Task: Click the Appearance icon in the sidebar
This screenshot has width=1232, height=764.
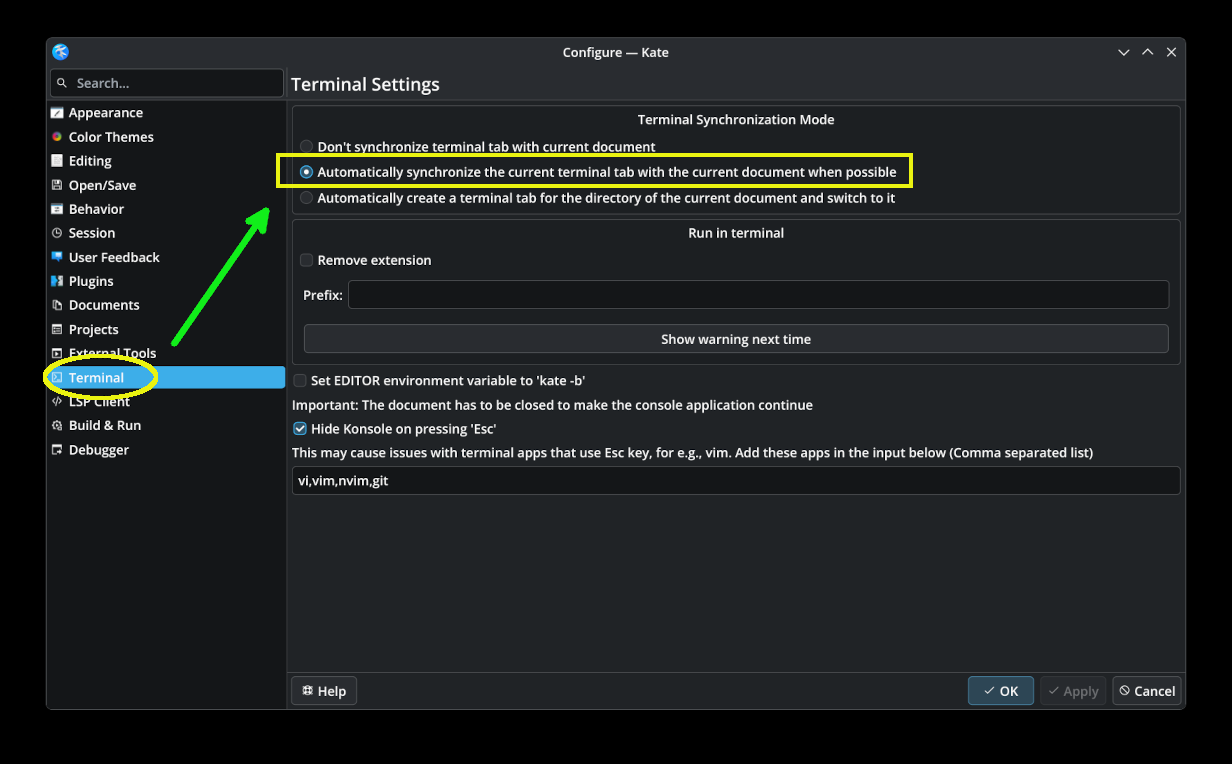Action: point(58,113)
